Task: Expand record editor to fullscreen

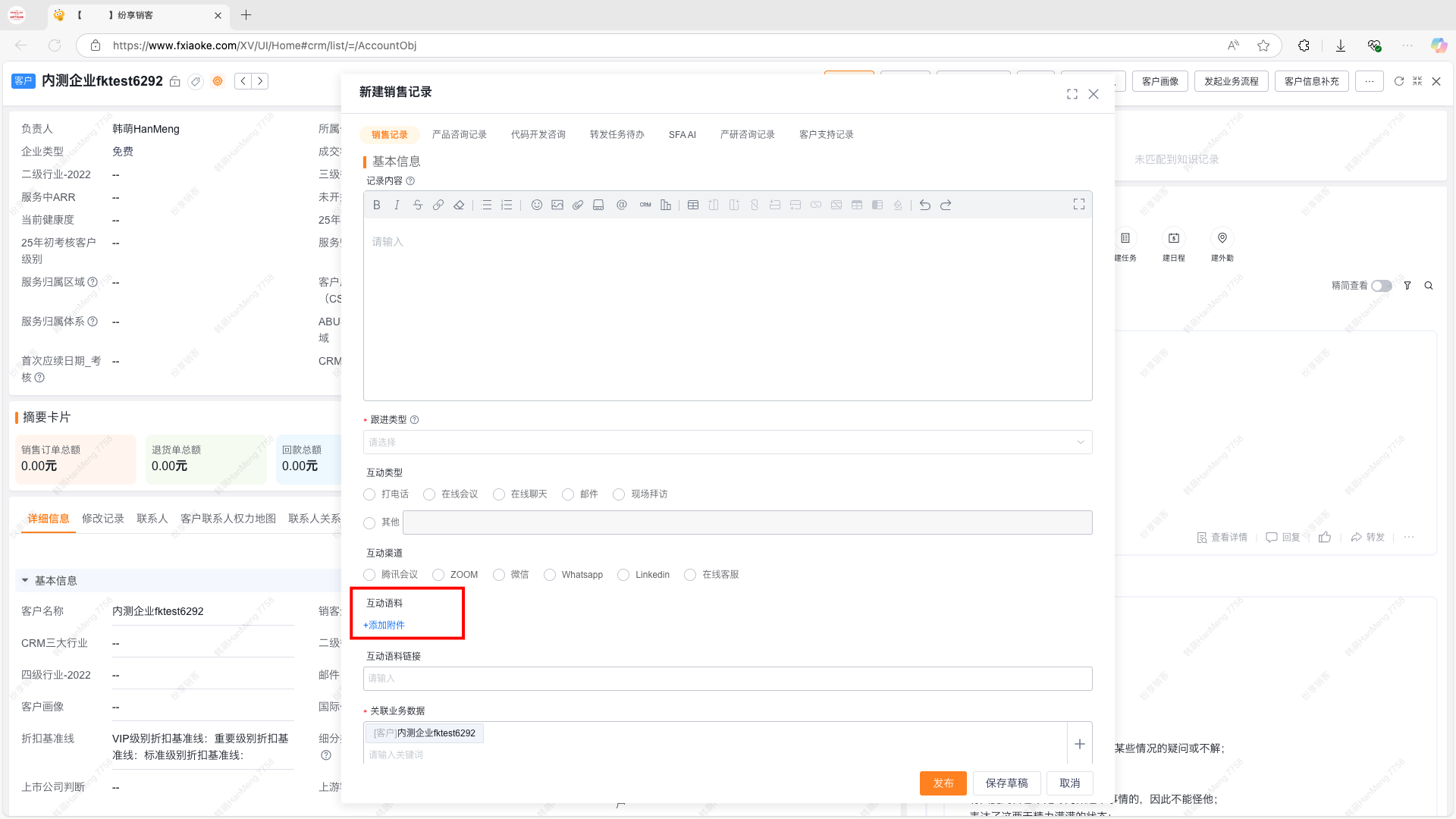Action: coord(1079,204)
